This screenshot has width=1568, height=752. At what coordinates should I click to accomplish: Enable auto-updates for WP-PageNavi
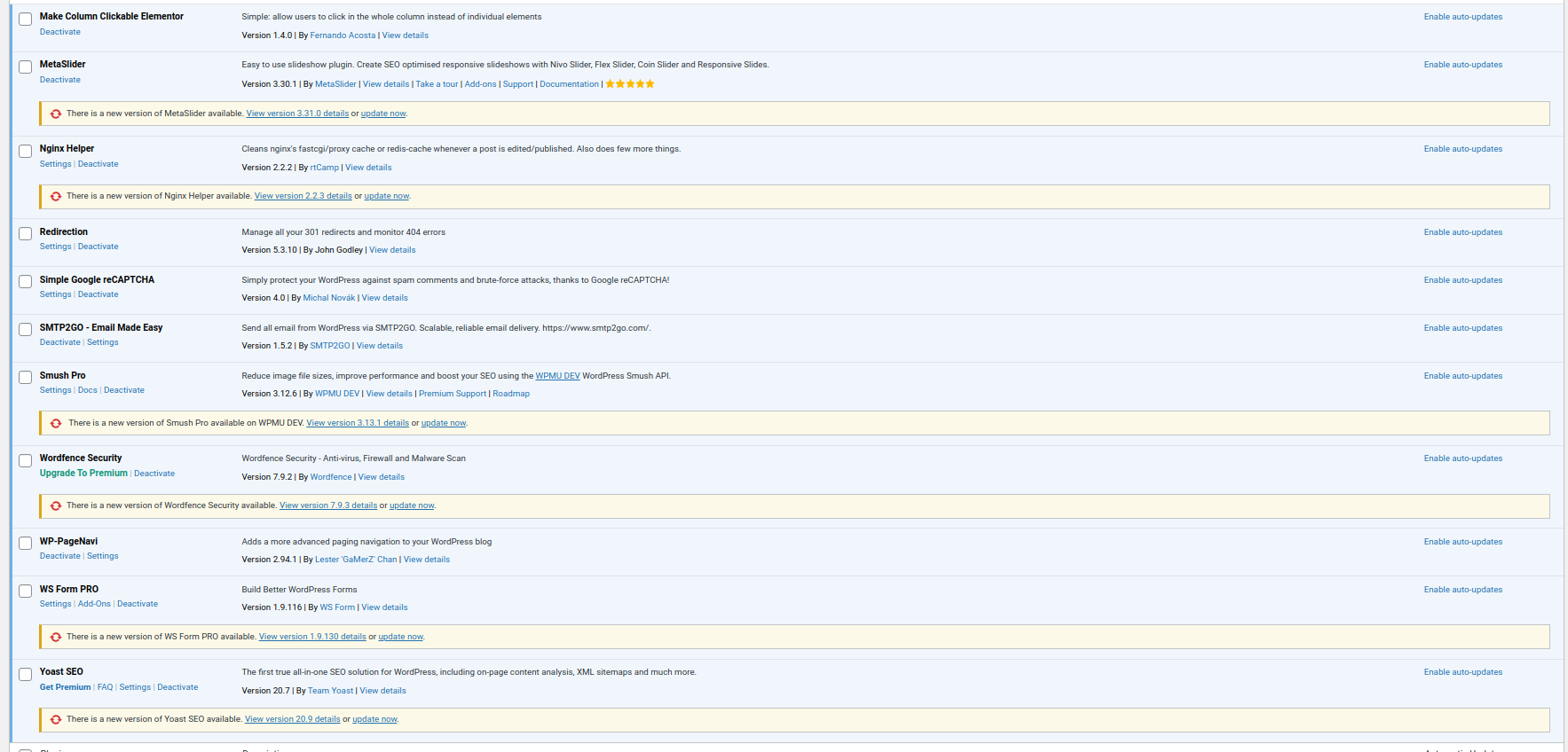pos(1462,542)
